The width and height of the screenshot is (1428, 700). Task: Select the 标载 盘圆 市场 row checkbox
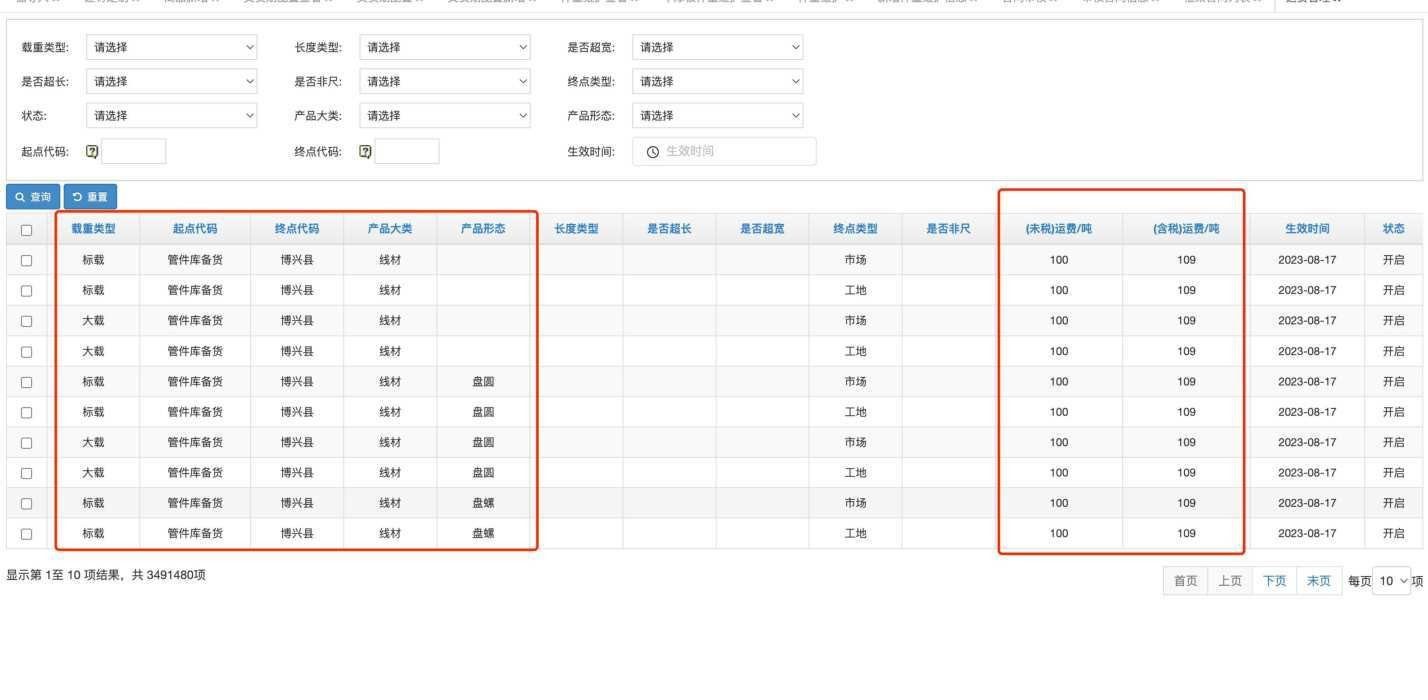coord(26,382)
